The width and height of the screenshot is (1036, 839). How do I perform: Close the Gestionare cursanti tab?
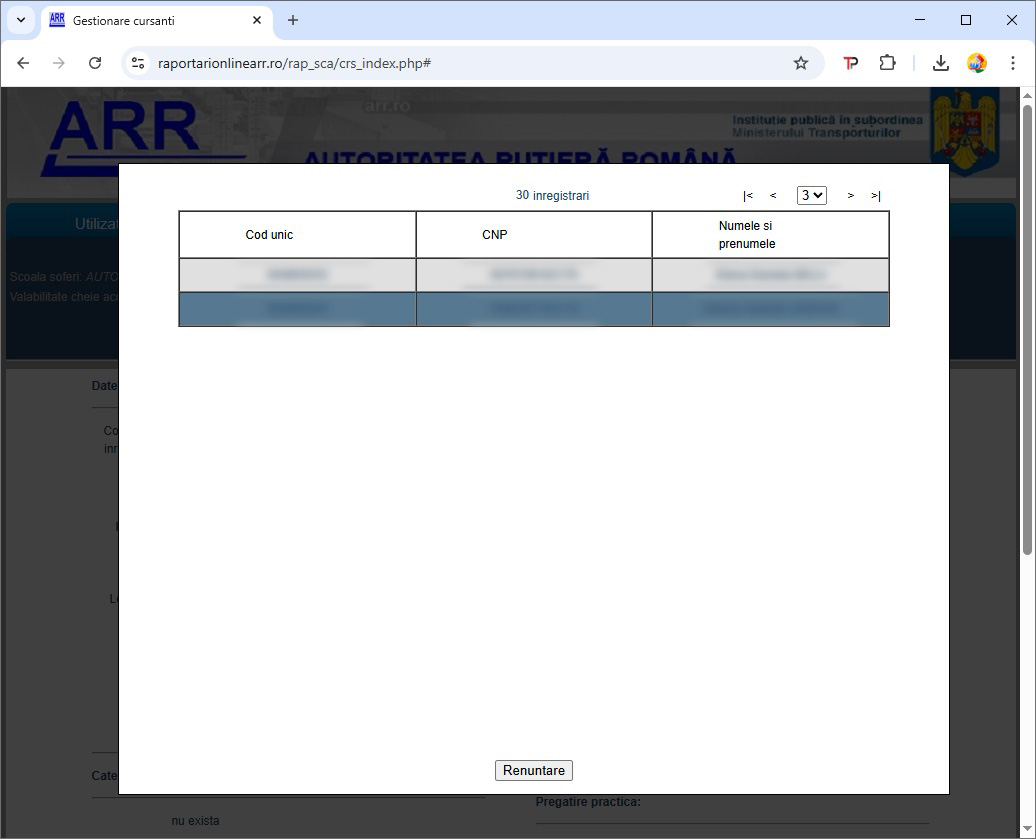[x=257, y=20]
